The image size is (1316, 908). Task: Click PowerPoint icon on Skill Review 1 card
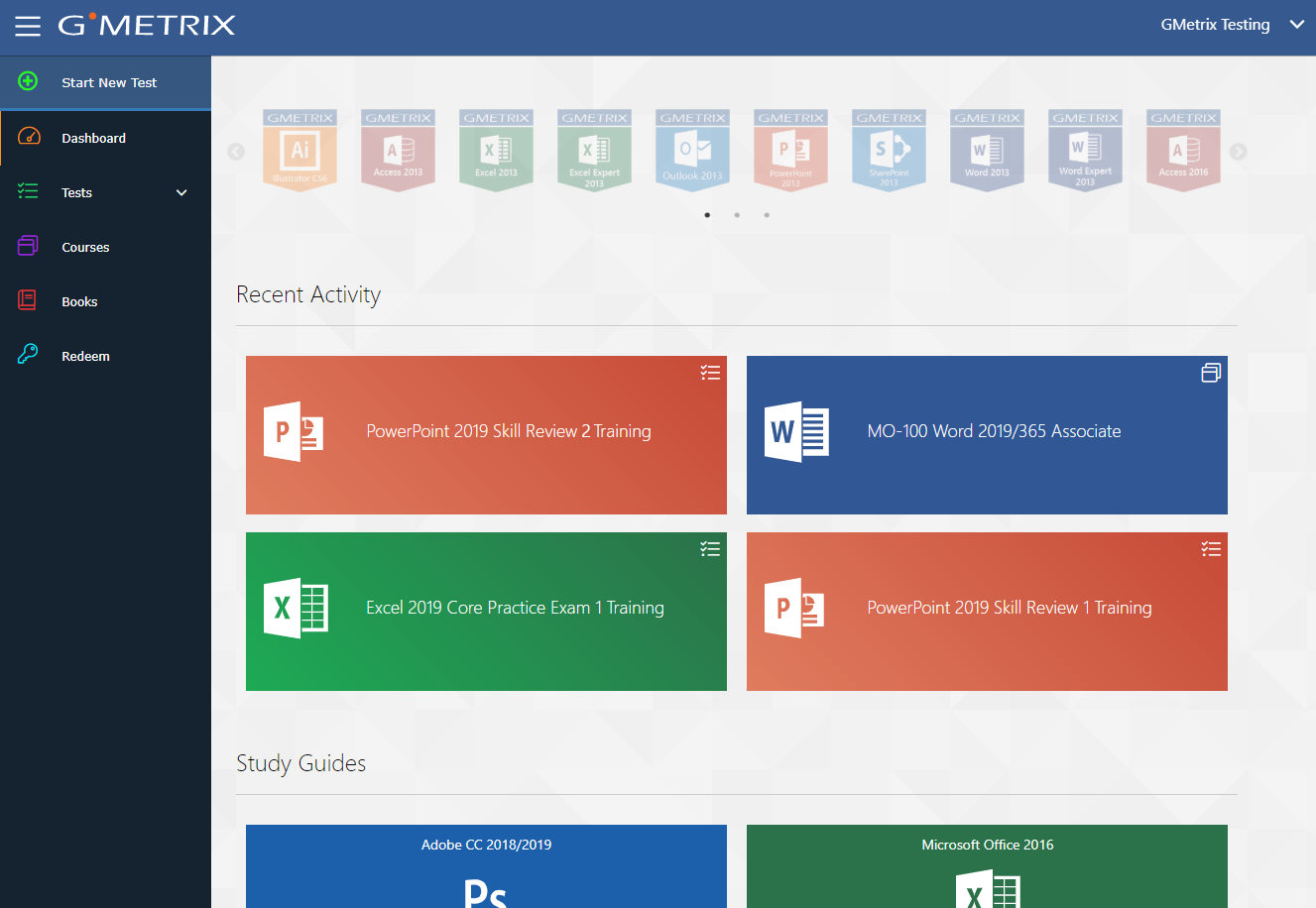(x=795, y=609)
